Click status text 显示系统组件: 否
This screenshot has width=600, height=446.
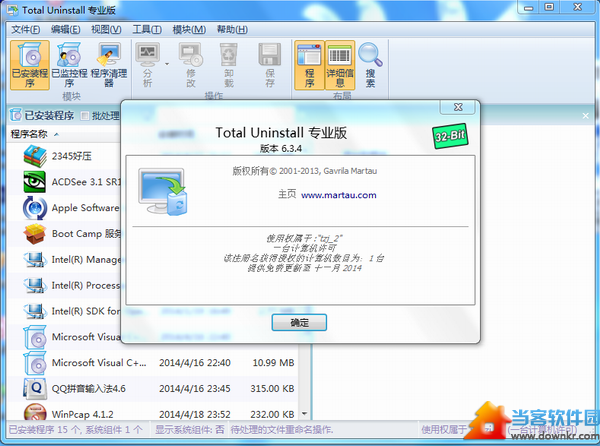click(x=189, y=430)
